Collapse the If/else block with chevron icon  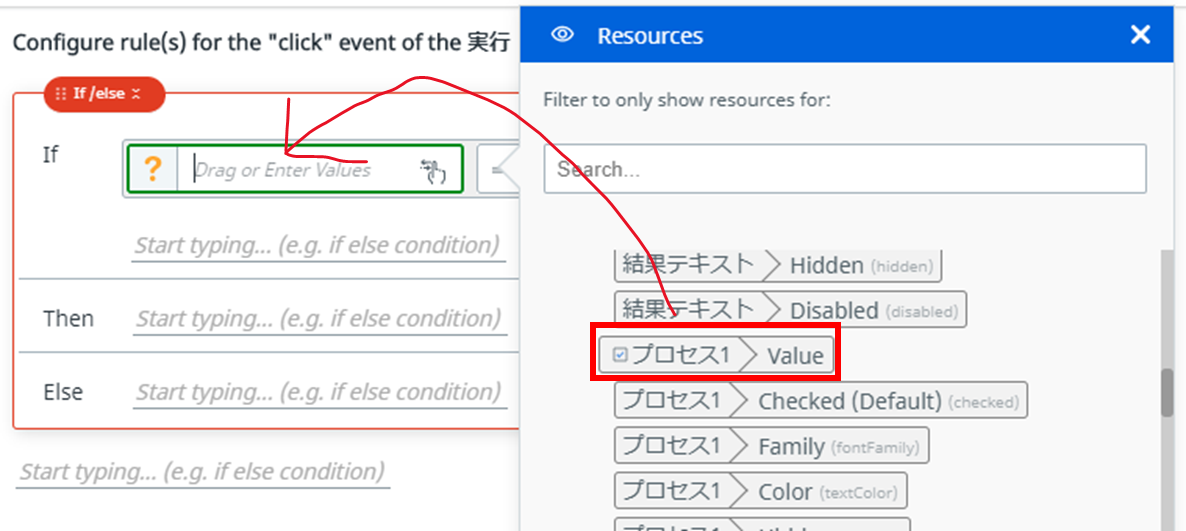point(137,93)
